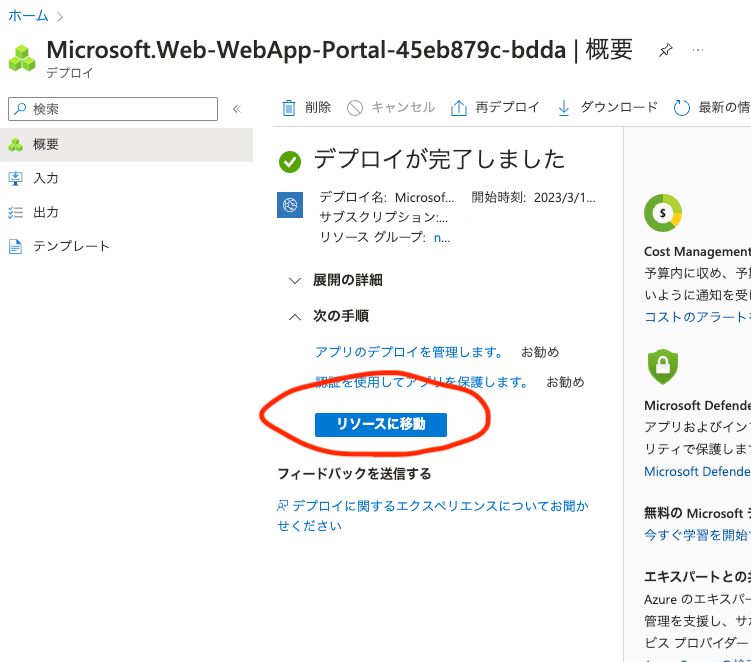Click the 検索 search field
751x662 pixels.
click(113, 109)
